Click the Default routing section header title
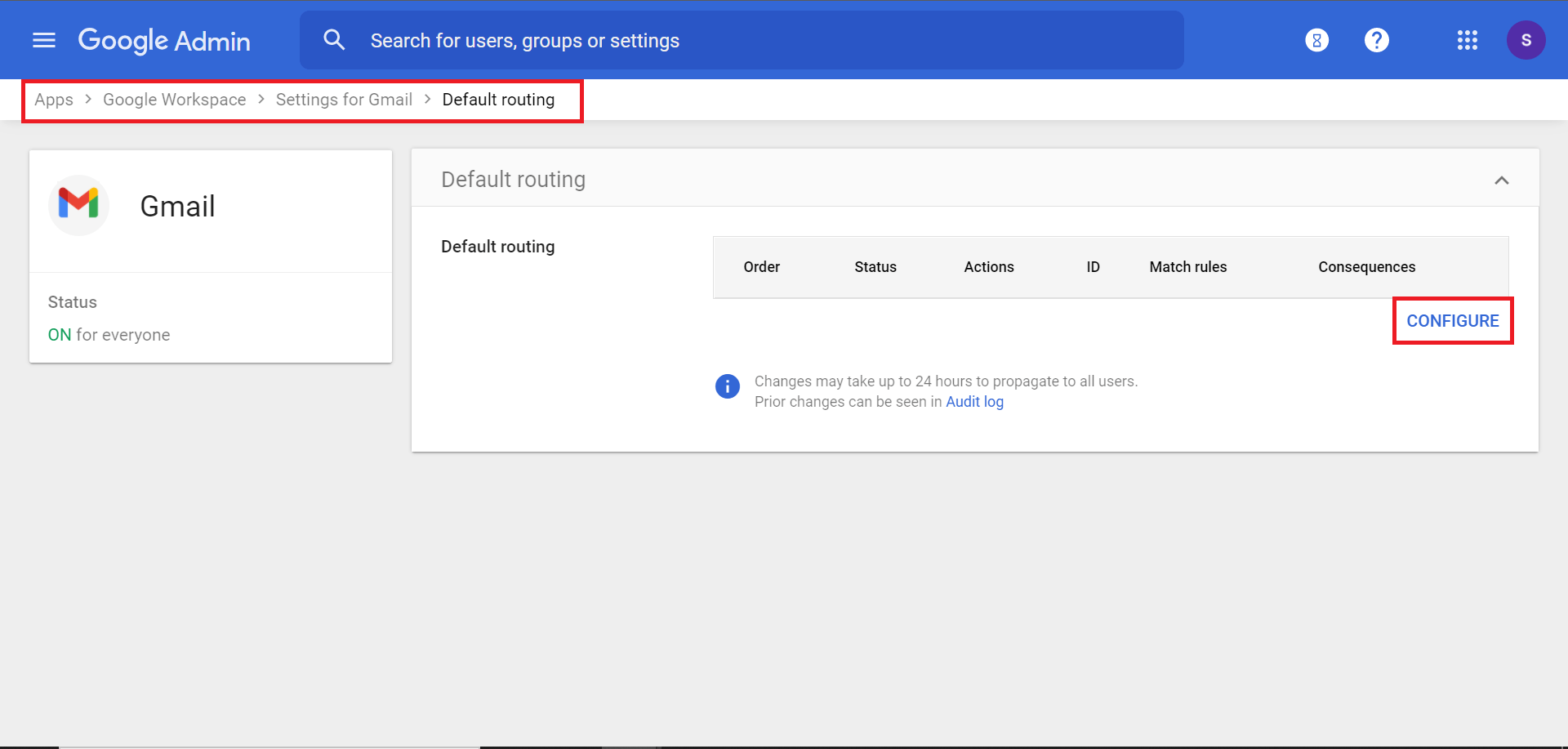Screen dimensions: 1568x749 (513, 180)
